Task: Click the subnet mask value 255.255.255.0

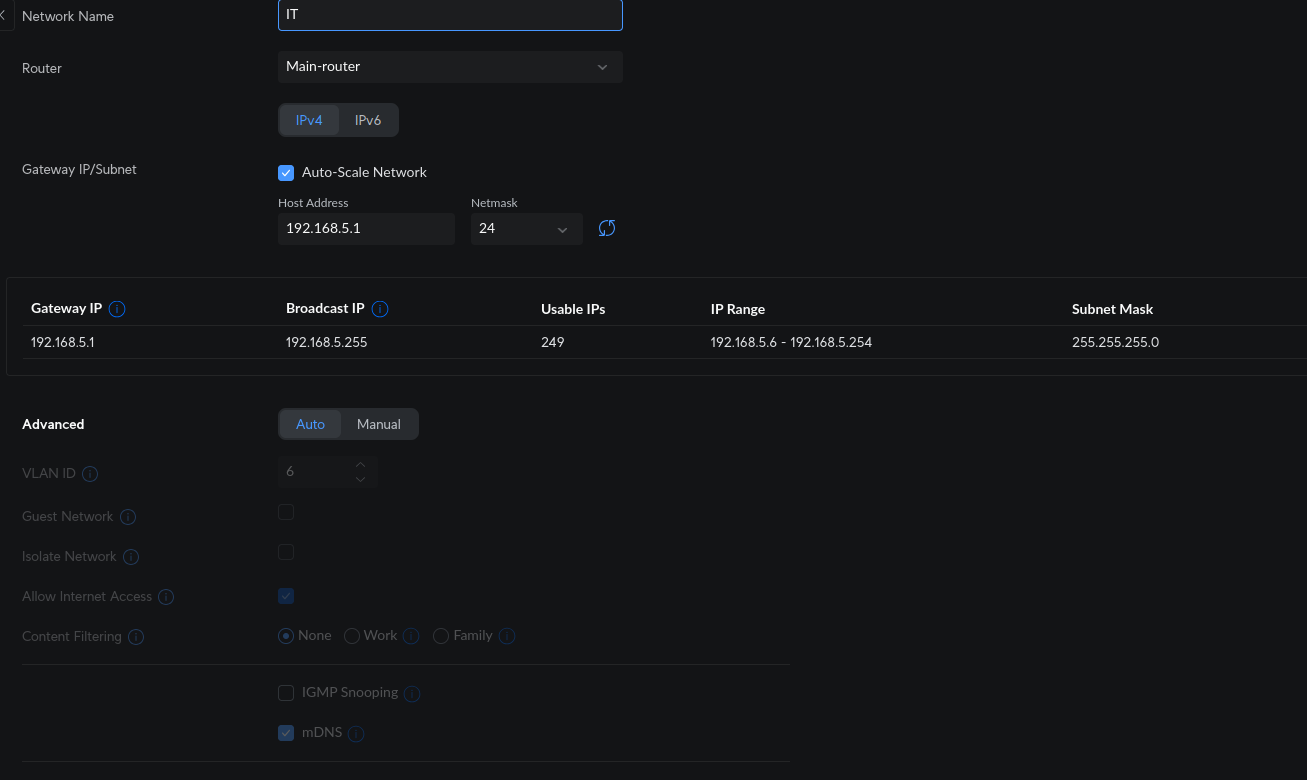Action: [1115, 342]
